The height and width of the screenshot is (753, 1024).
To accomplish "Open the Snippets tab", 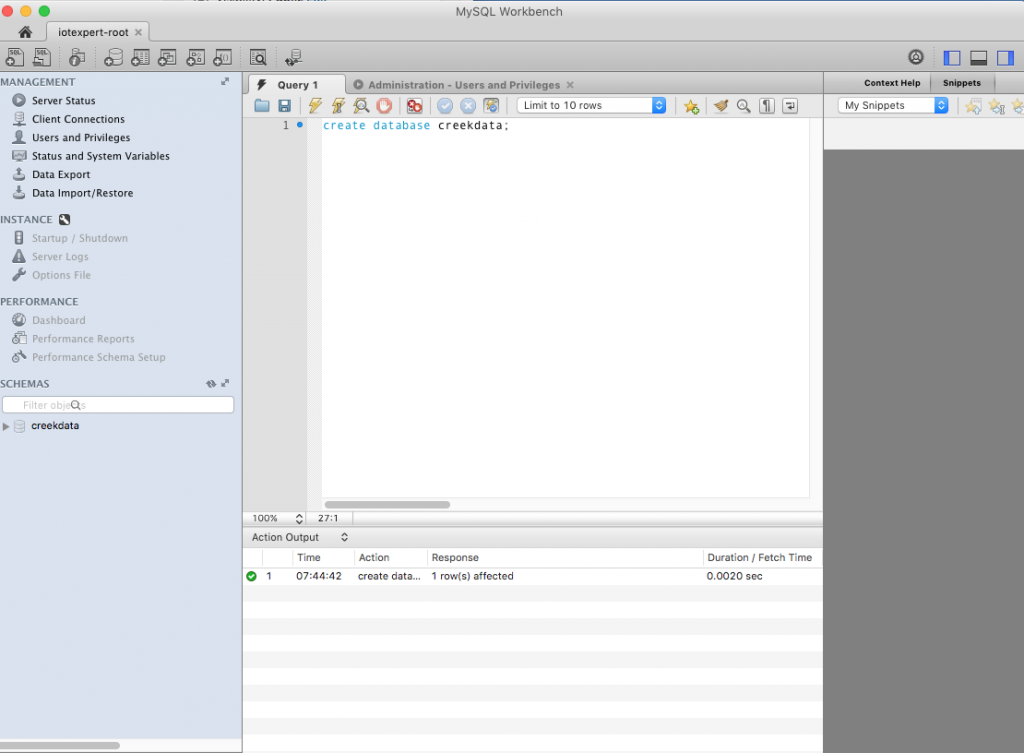I will [x=961, y=83].
